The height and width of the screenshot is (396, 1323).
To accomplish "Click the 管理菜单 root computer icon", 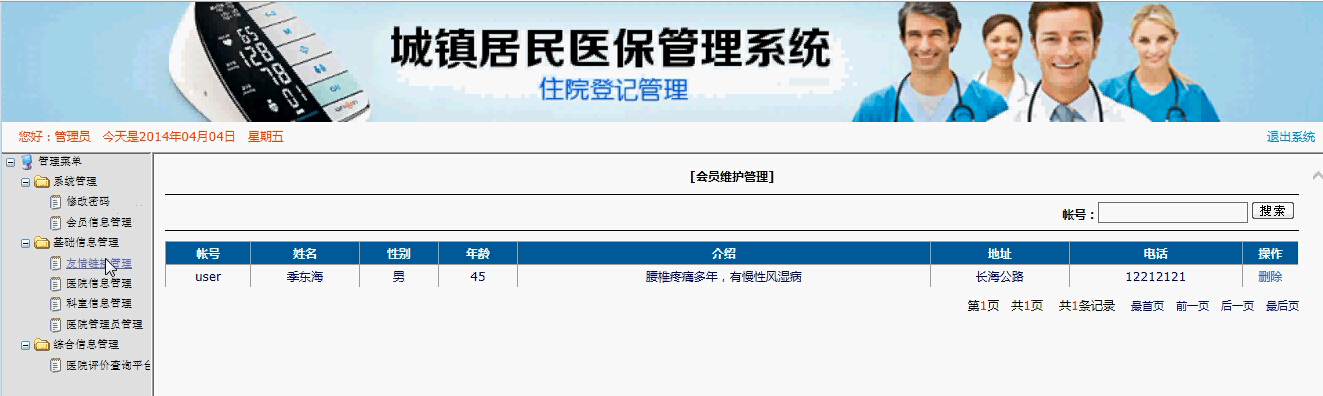I will coord(26,162).
